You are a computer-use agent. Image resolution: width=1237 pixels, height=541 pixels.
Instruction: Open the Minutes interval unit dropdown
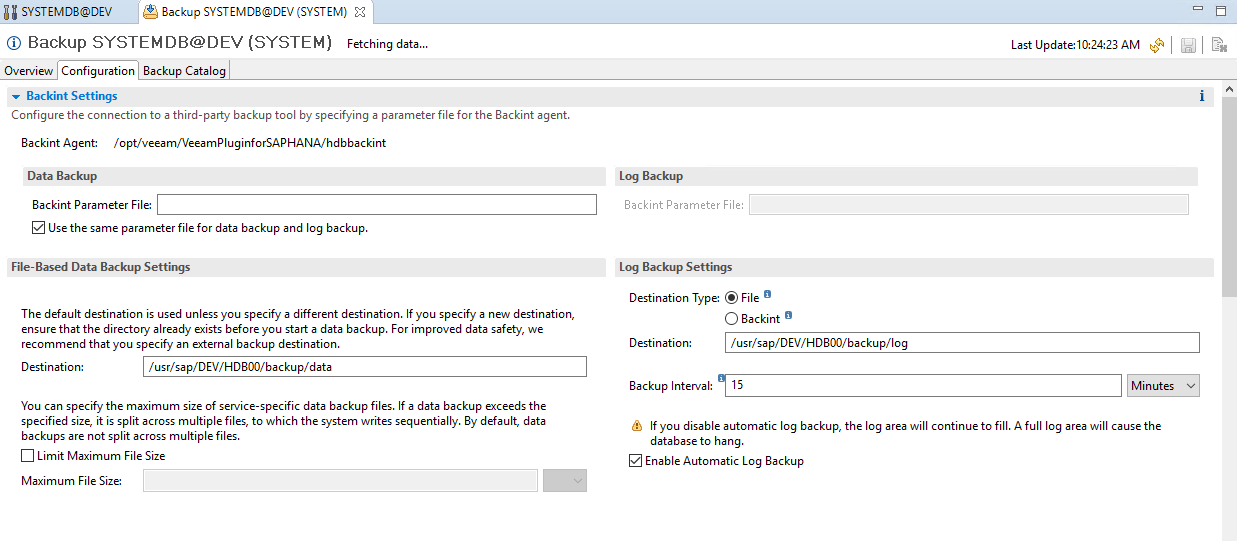pos(1163,385)
